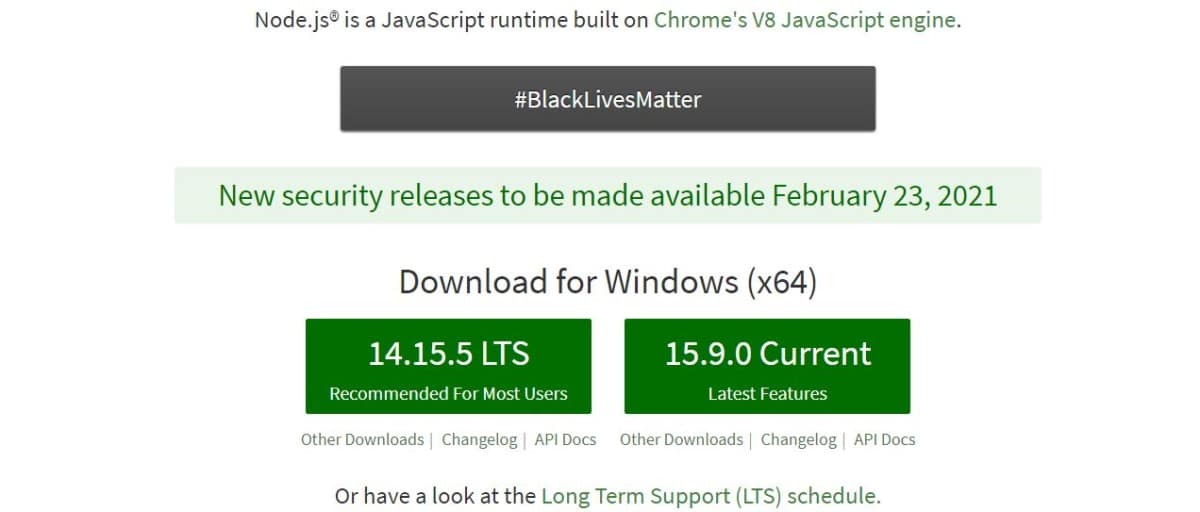
Task: Open the Long Term Support (LTS) schedule link
Action: point(709,496)
